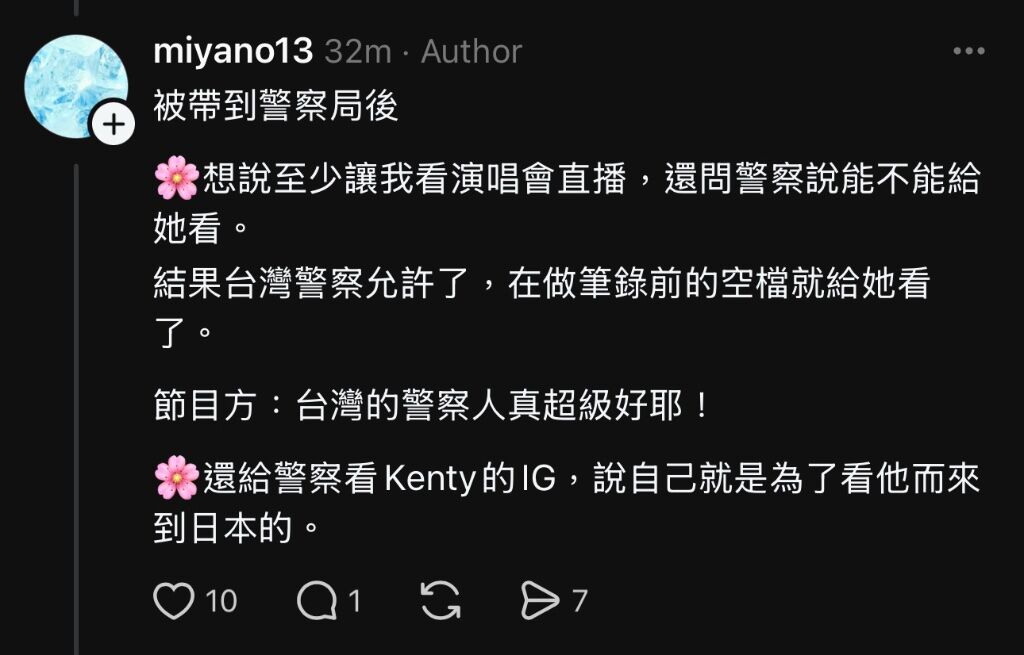Image resolution: width=1024 pixels, height=655 pixels.
Task: Open miyano13's profile picture
Action: 76,86
